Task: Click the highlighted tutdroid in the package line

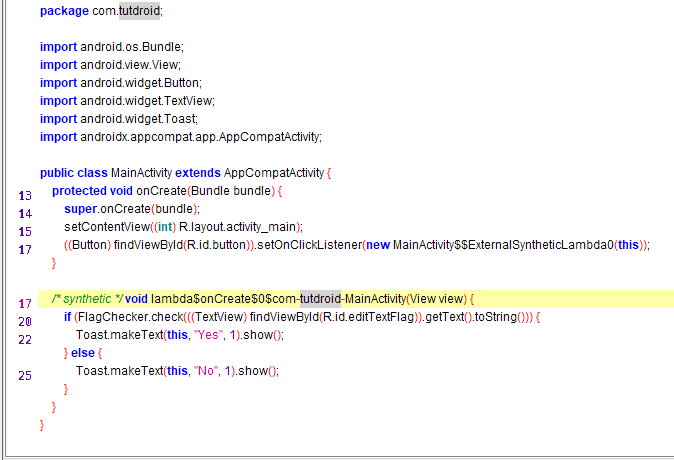Action: [x=139, y=11]
